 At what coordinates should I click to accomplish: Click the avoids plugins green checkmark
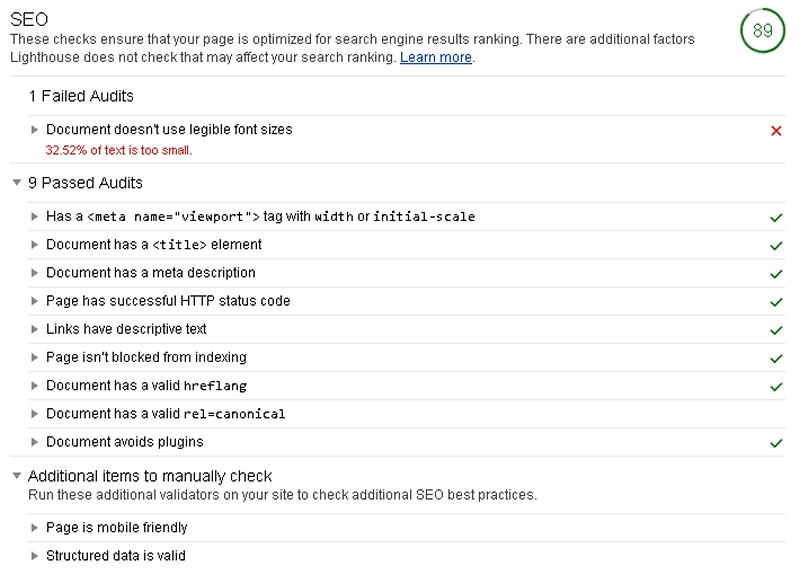point(776,443)
